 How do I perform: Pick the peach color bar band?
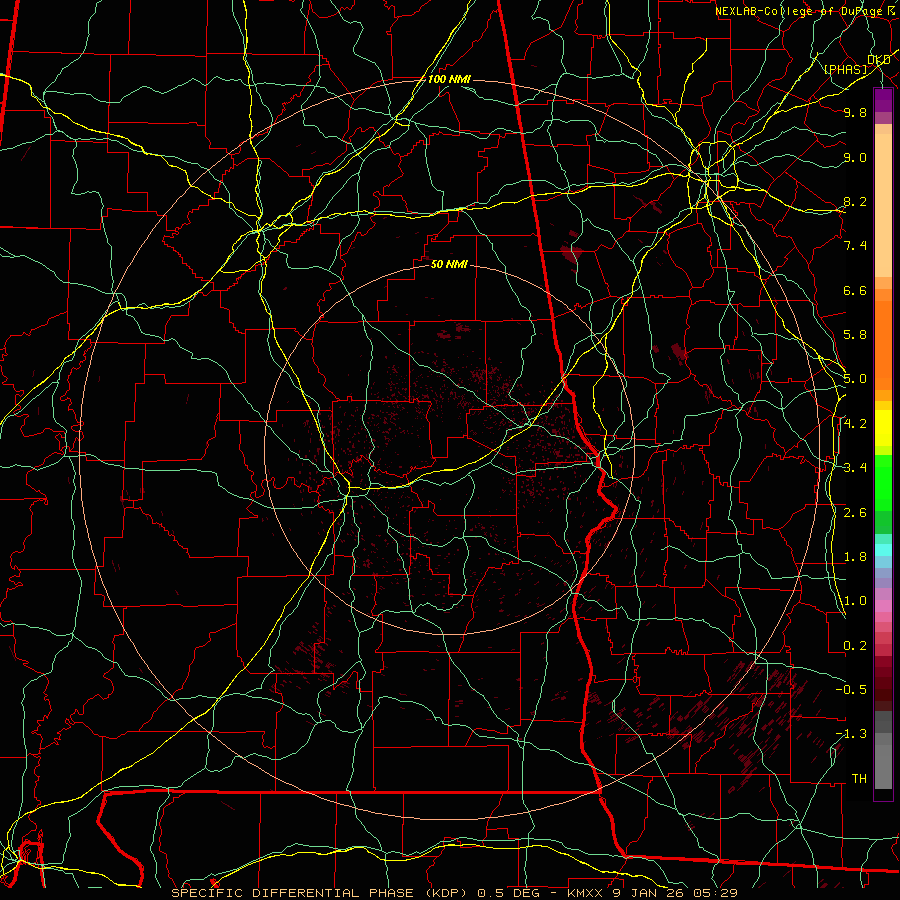tap(883, 207)
